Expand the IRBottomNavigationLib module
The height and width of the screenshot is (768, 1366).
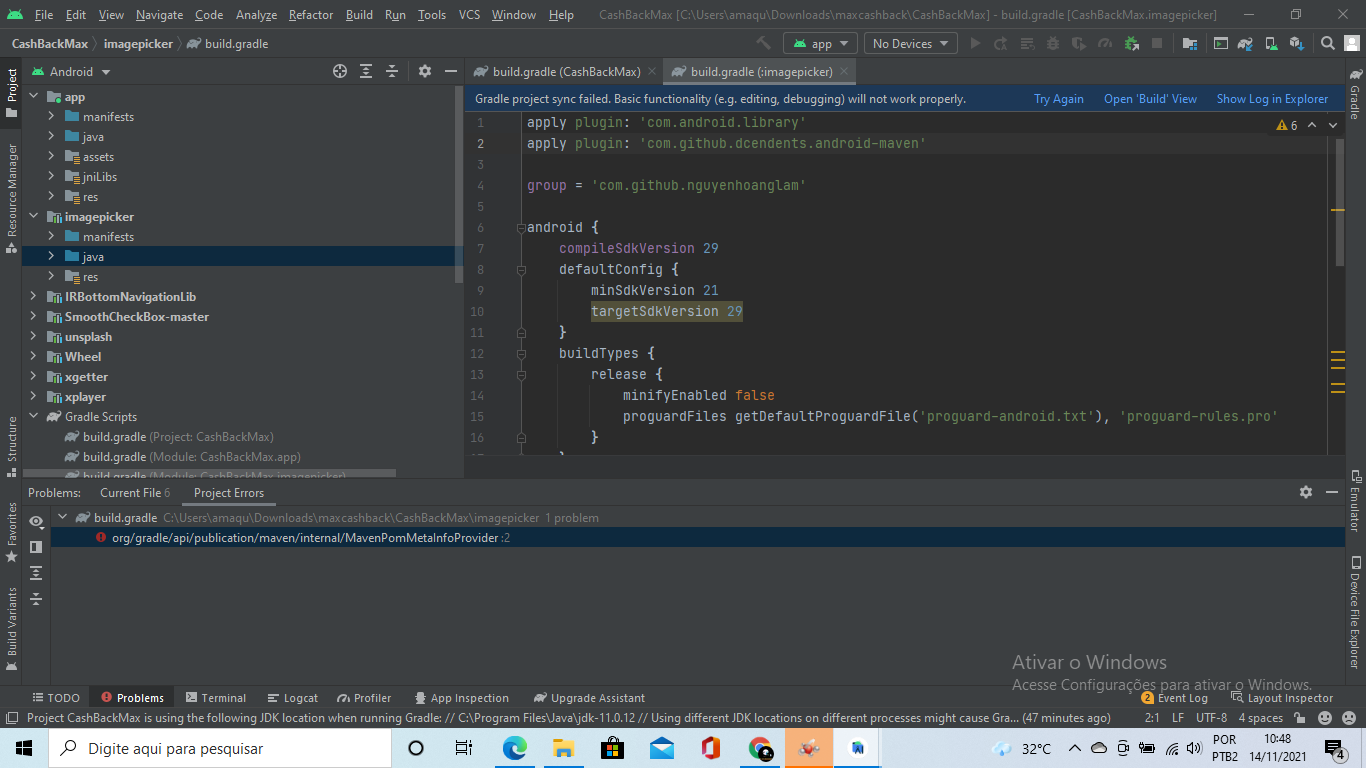click(33, 297)
